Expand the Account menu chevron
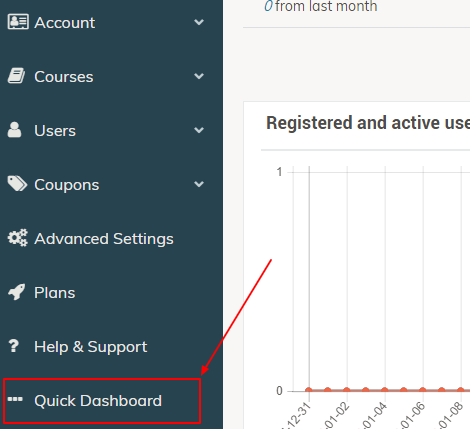 pos(199,22)
